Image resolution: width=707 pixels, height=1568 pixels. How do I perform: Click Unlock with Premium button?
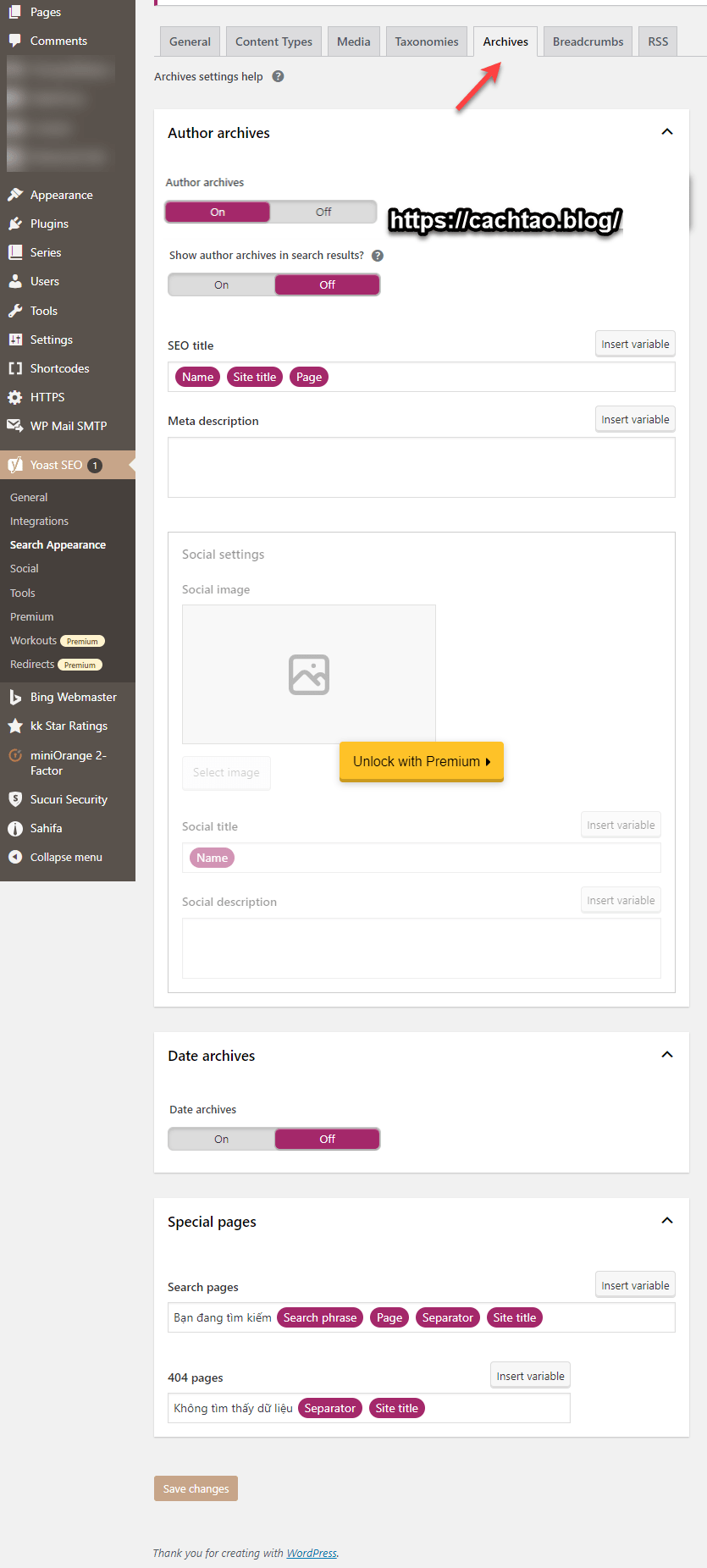pyautogui.click(x=422, y=761)
